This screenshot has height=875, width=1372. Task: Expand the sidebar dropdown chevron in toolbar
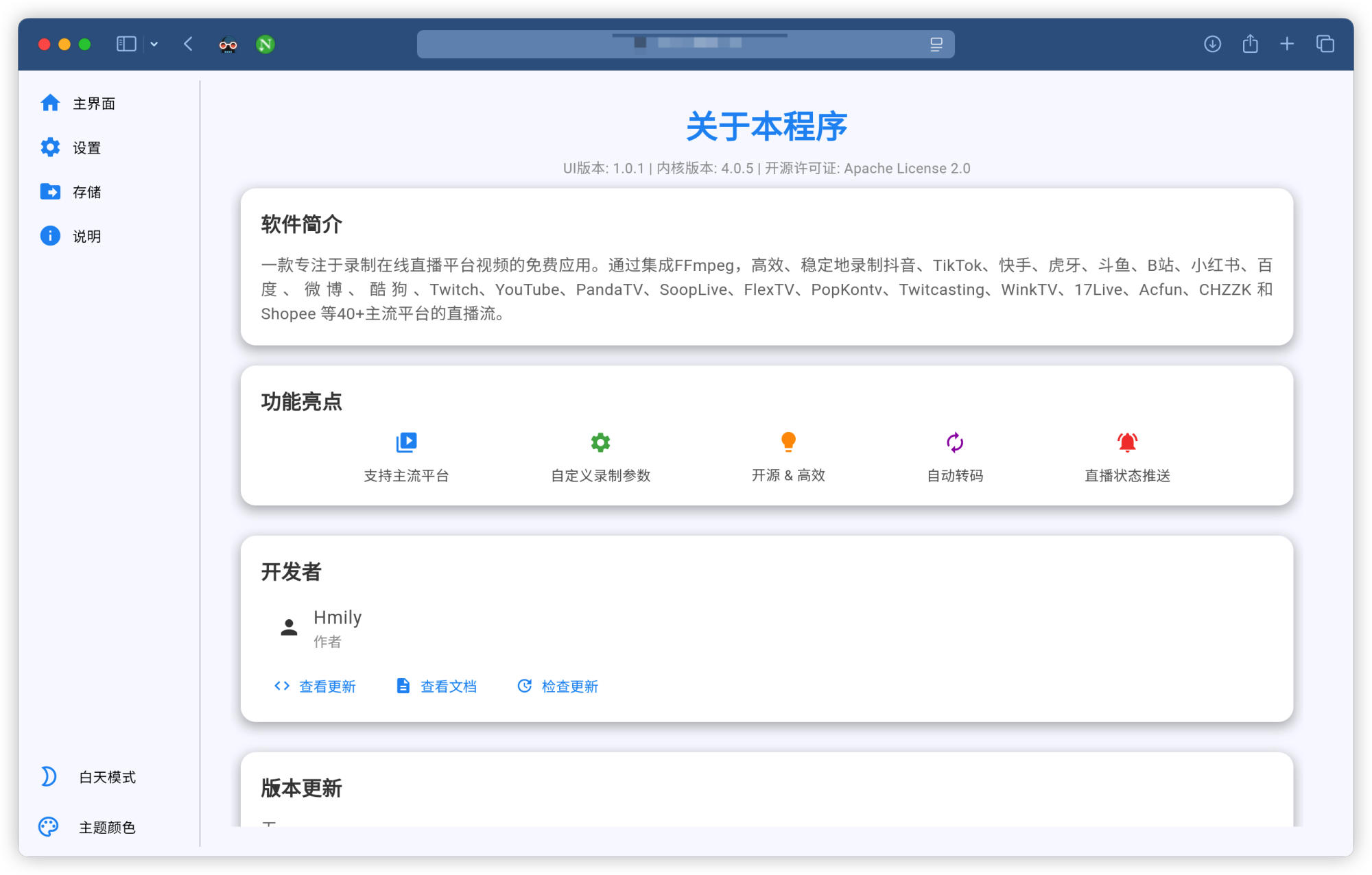click(154, 44)
